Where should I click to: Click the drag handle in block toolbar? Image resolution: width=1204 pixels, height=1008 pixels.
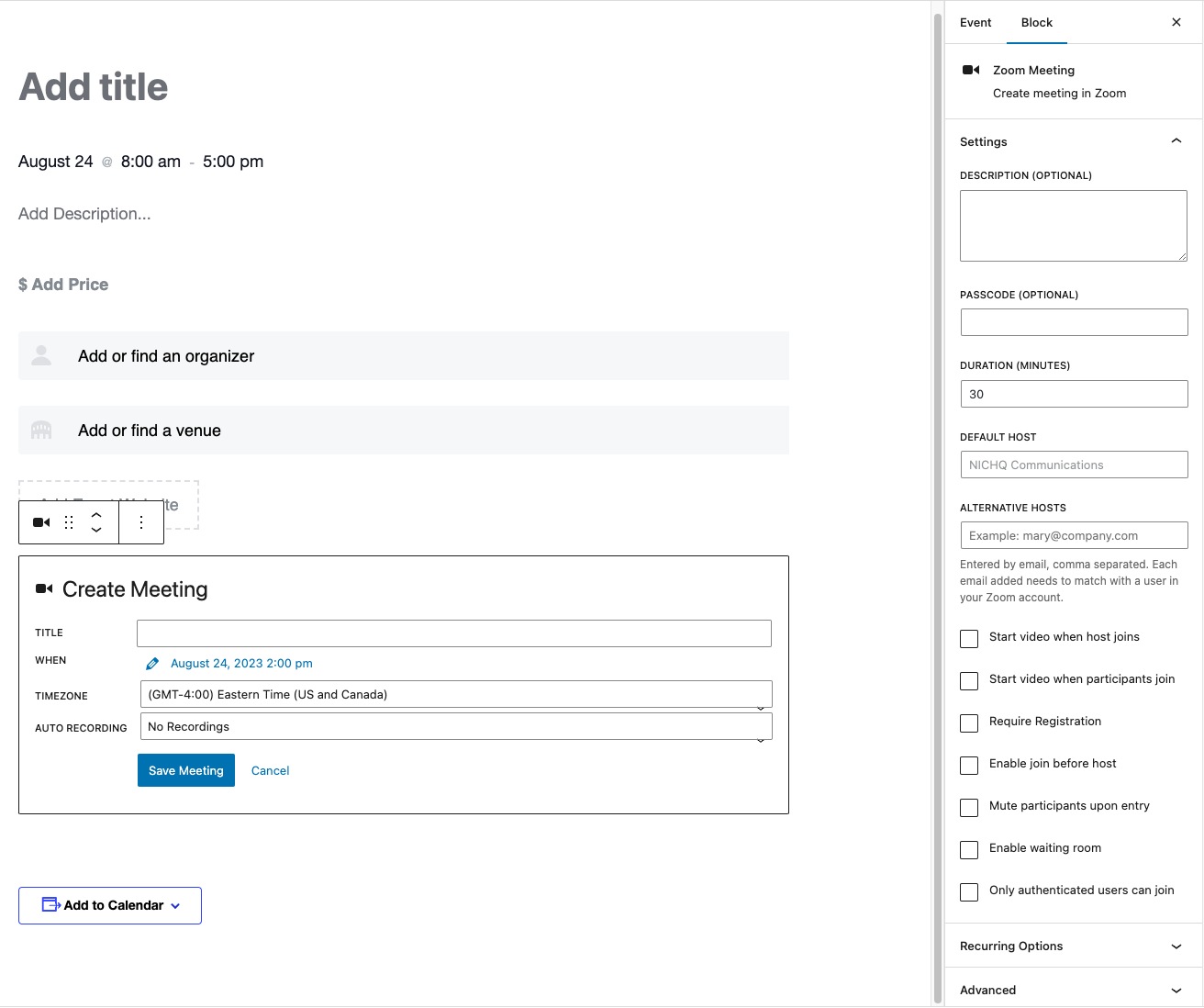[69, 522]
